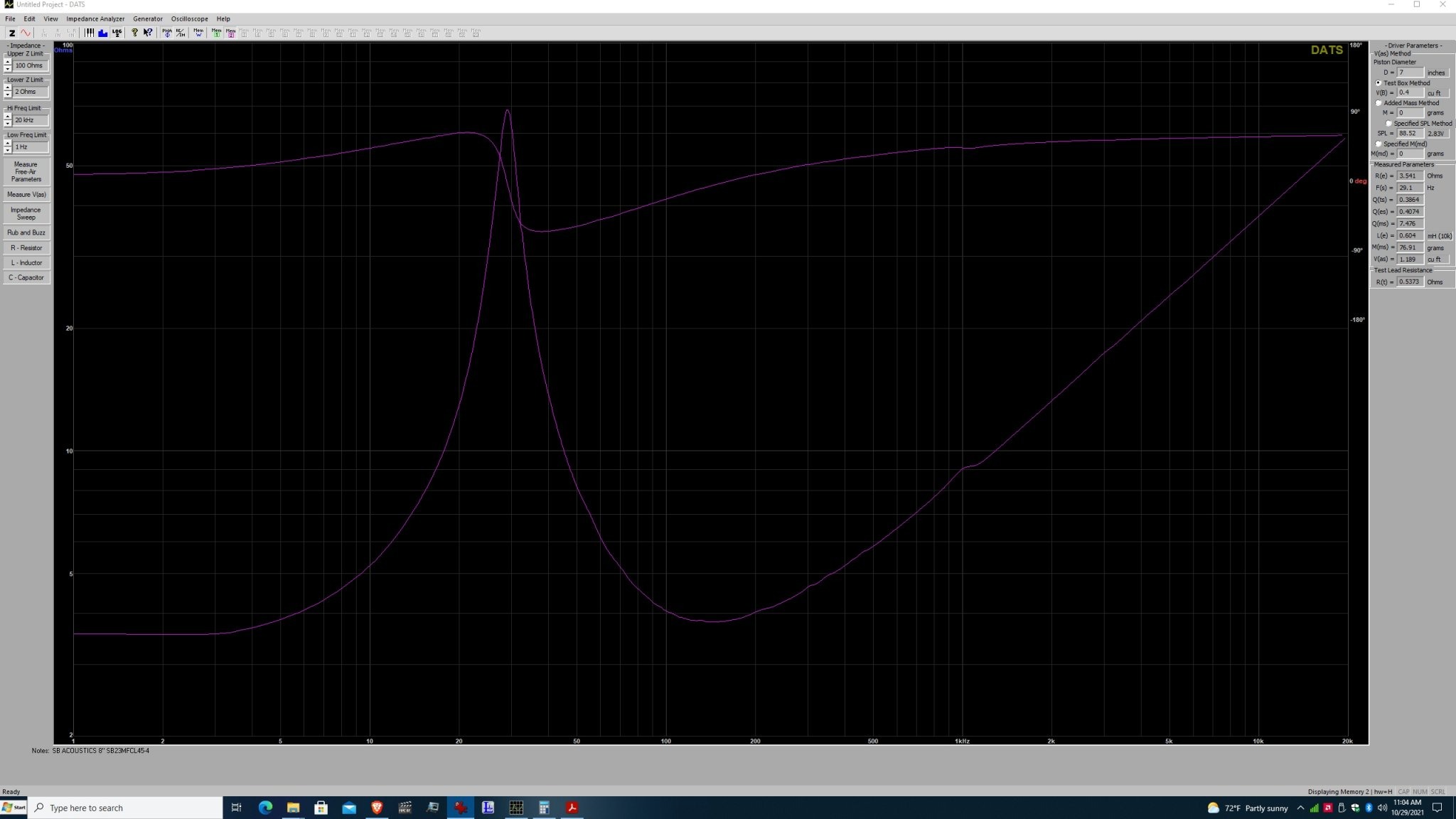
Task: Select the Mem 1 memory icon
Action: pyautogui.click(x=216, y=33)
